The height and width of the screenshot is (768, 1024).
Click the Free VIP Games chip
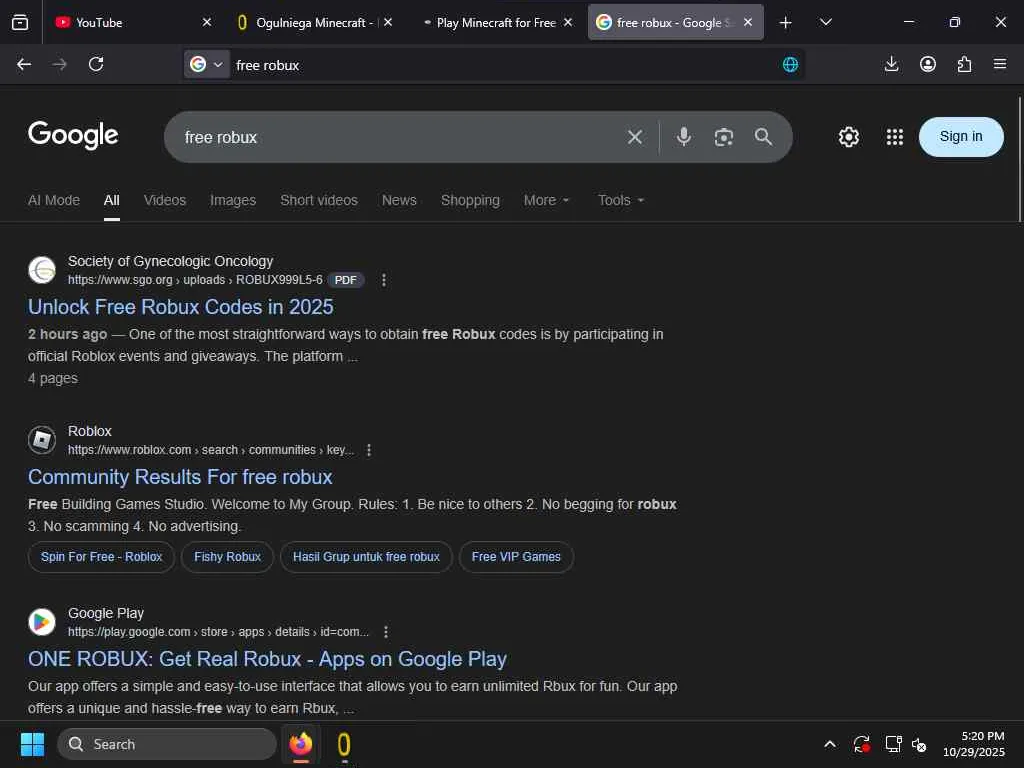tap(516, 557)
